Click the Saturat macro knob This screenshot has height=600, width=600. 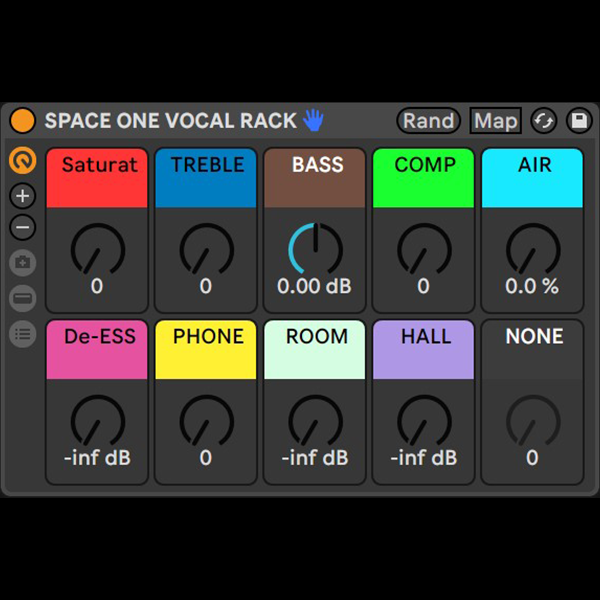point(98,249)
